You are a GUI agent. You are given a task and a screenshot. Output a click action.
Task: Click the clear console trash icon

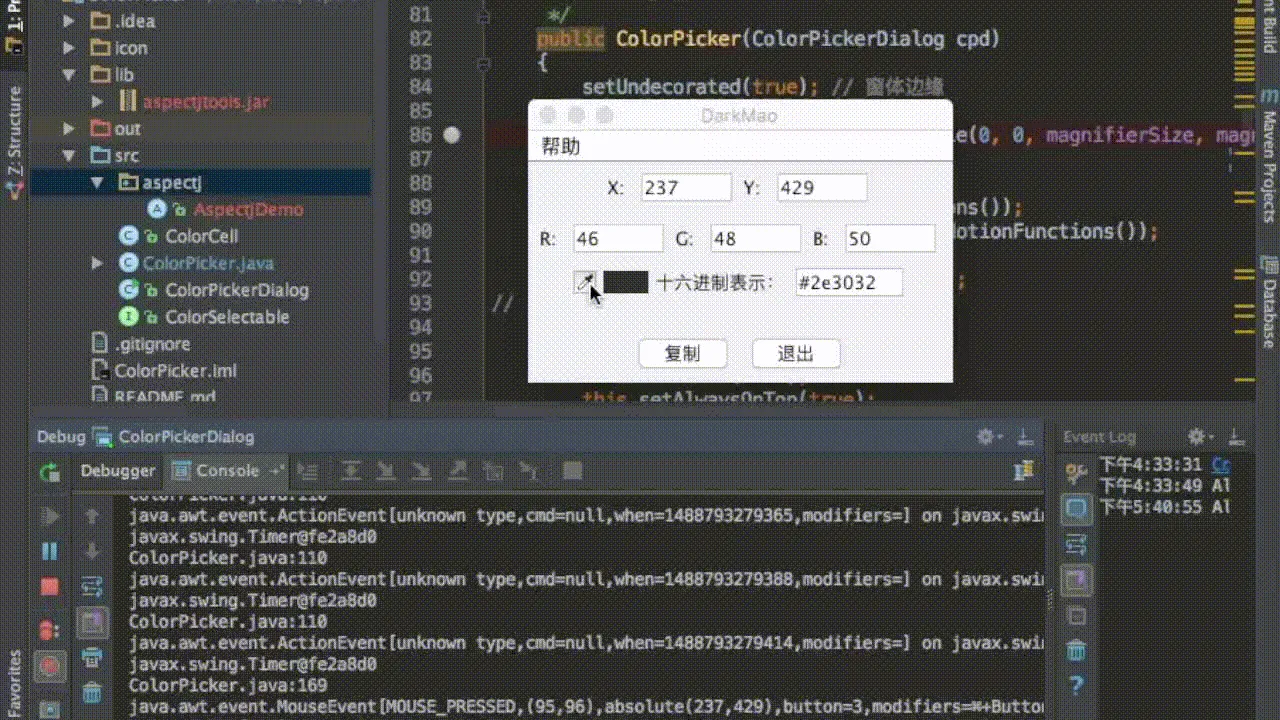(92, 691)
